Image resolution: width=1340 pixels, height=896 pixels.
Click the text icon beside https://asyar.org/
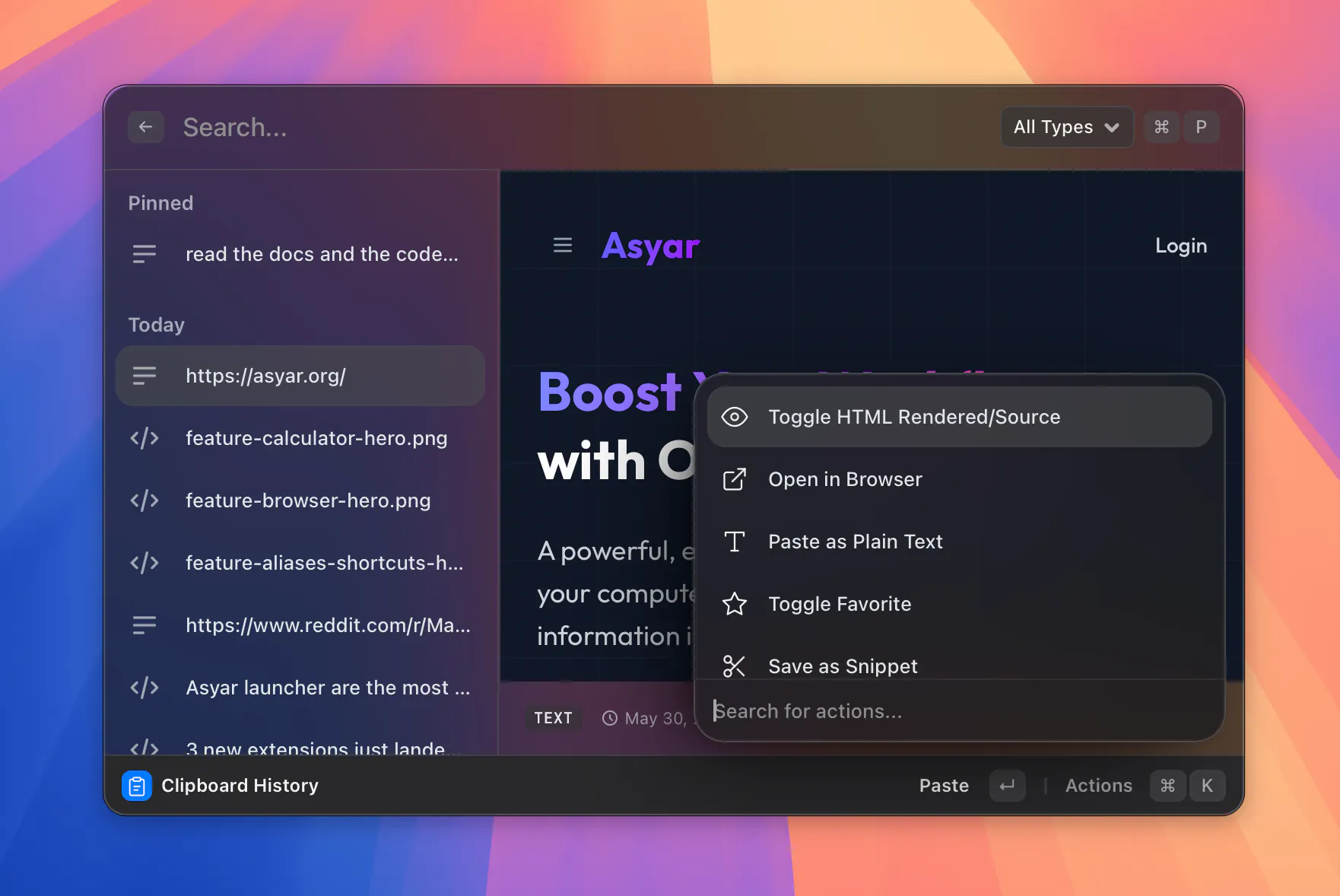(144, 376)
